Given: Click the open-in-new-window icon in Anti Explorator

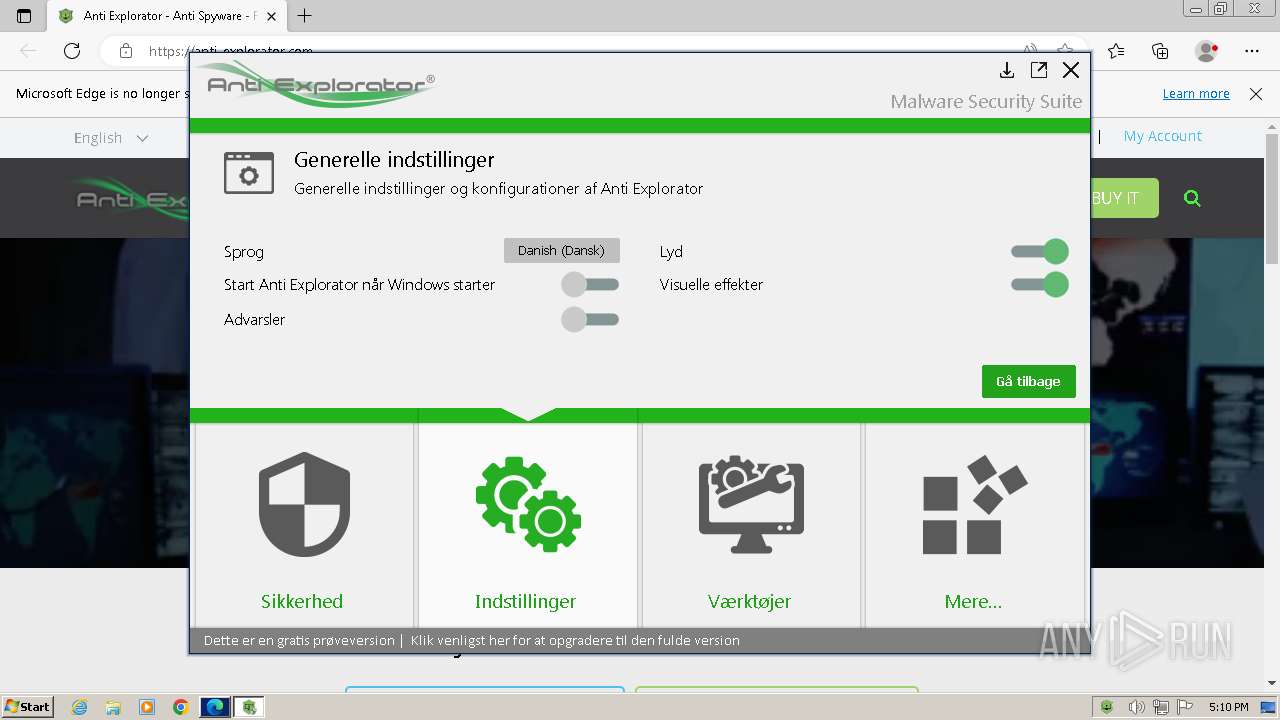Looking at the screenshot, I should (x=1039, y=70).
